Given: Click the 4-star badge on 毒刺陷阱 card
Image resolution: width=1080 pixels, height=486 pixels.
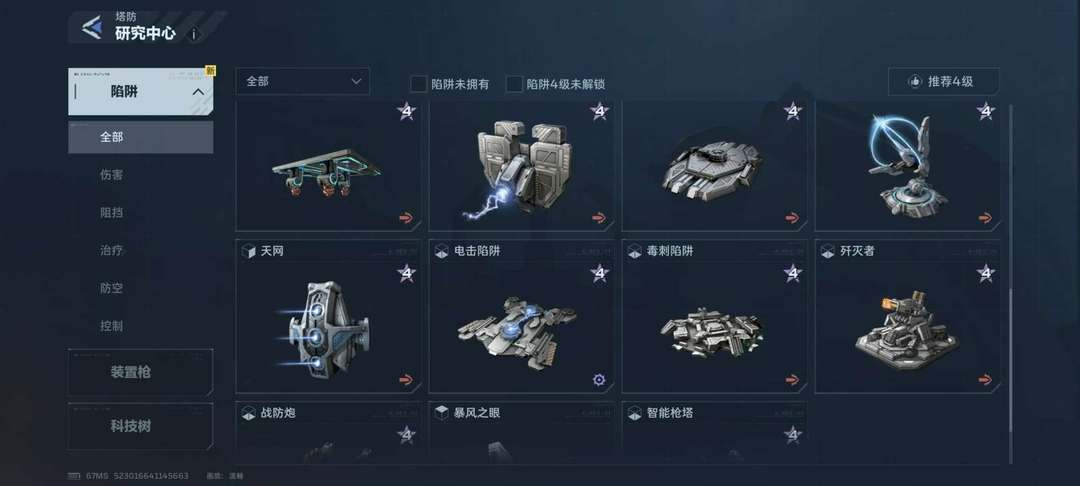Looking at the screenshot, I should point(793,273).
